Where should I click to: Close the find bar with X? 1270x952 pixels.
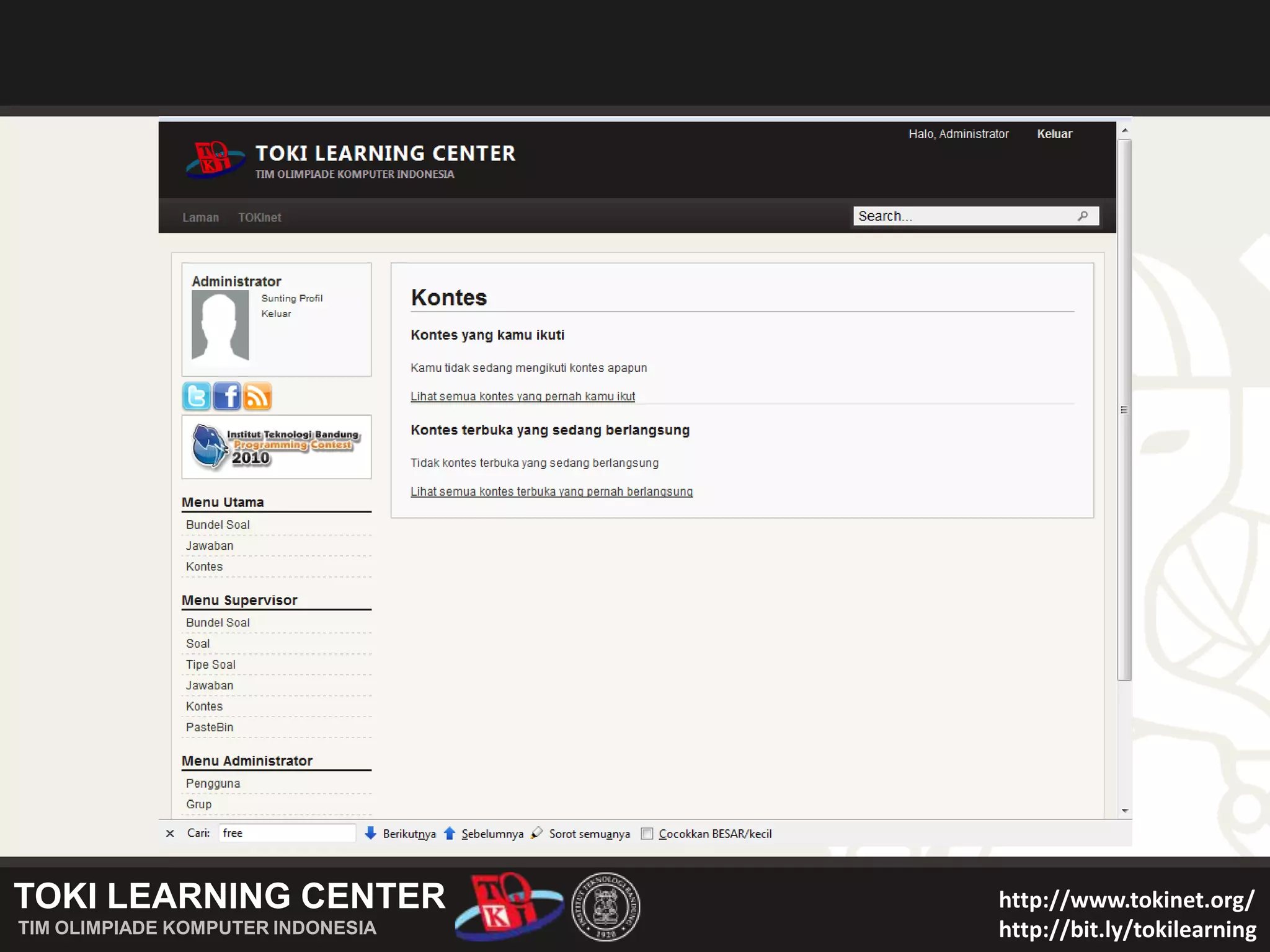click(x=170, y=834)
